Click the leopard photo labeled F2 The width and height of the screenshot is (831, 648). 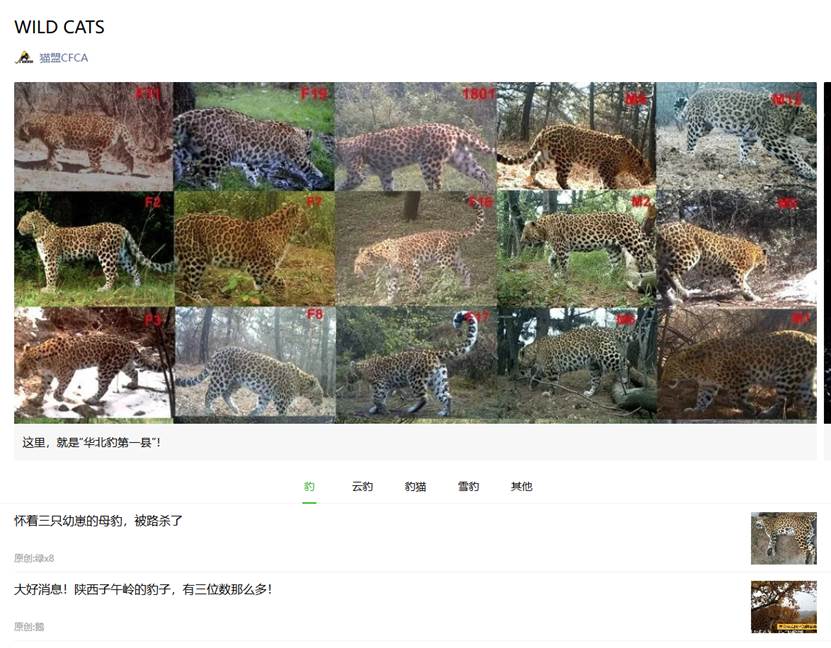[94, 248]
